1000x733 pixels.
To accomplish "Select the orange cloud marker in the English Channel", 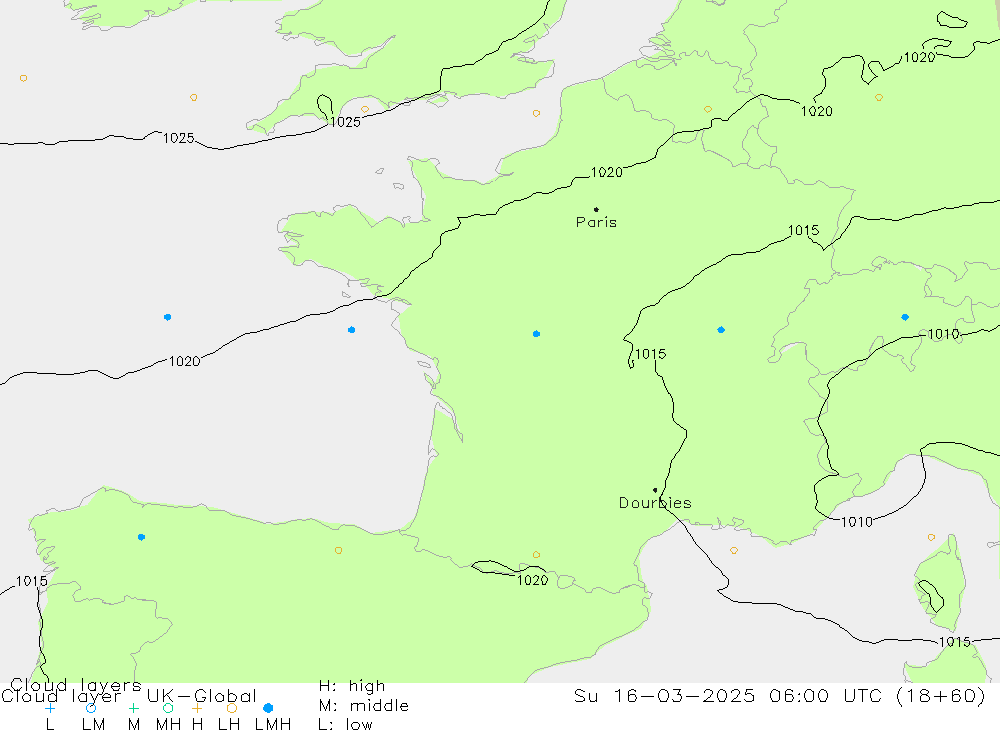I will [x=536, y=114].
